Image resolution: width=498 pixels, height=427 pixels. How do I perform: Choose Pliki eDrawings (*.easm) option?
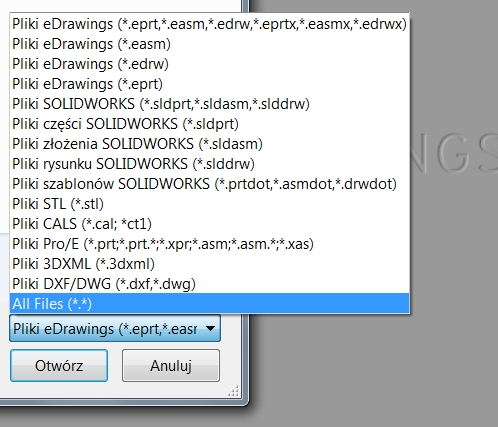tap(210, 44)
